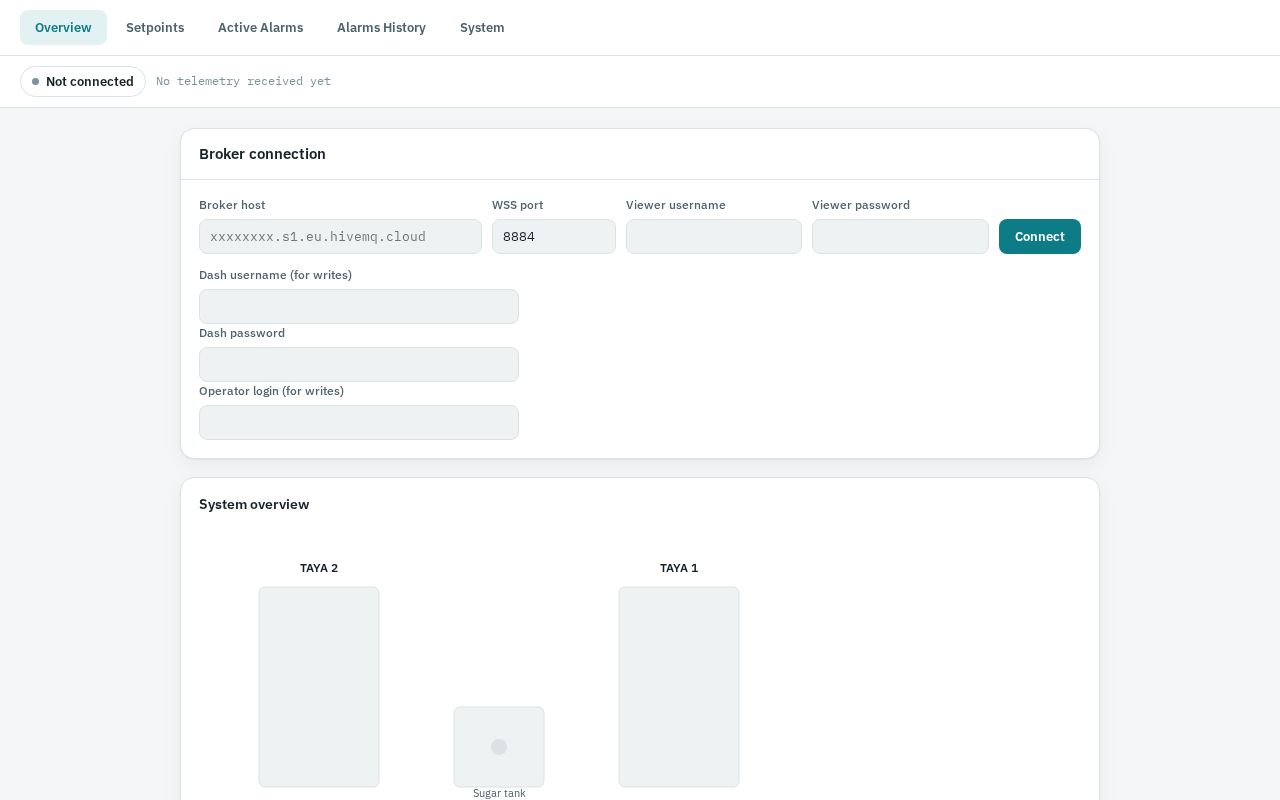Click the Dash username (for writes) field
Screen dimensions: 1280x800
pos(359,307)
